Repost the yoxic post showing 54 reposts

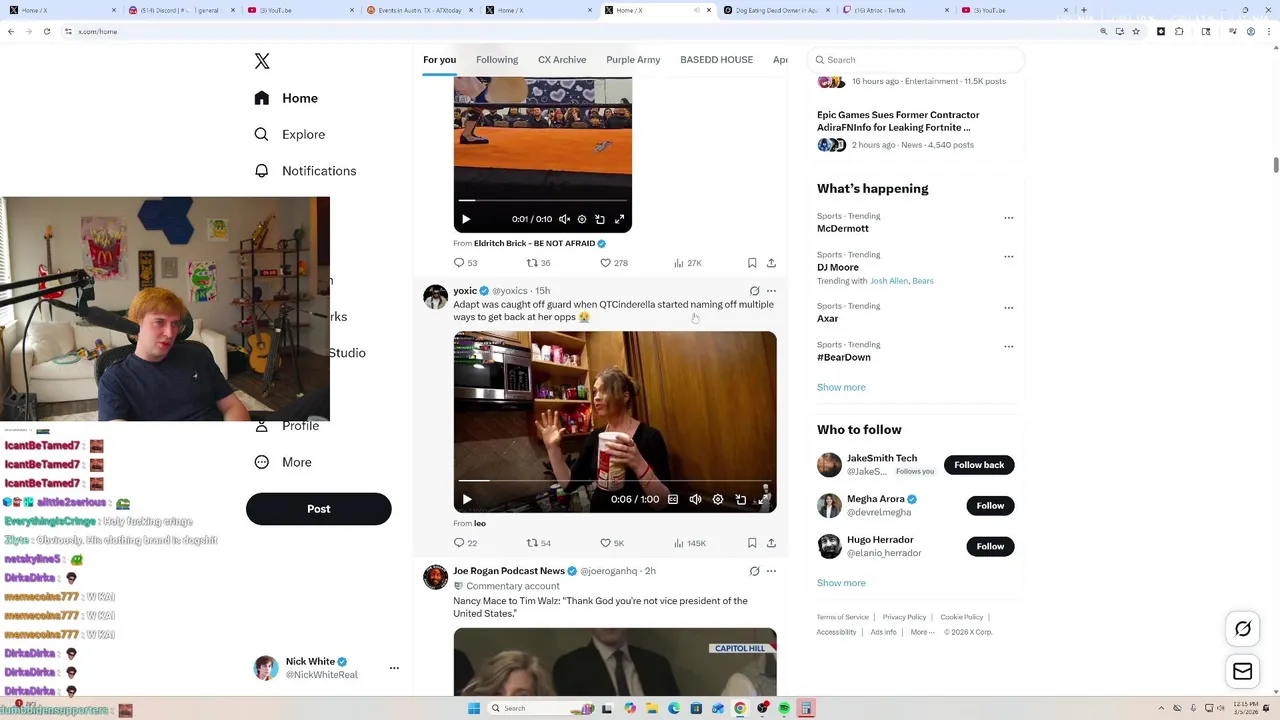tap(539, 543)
